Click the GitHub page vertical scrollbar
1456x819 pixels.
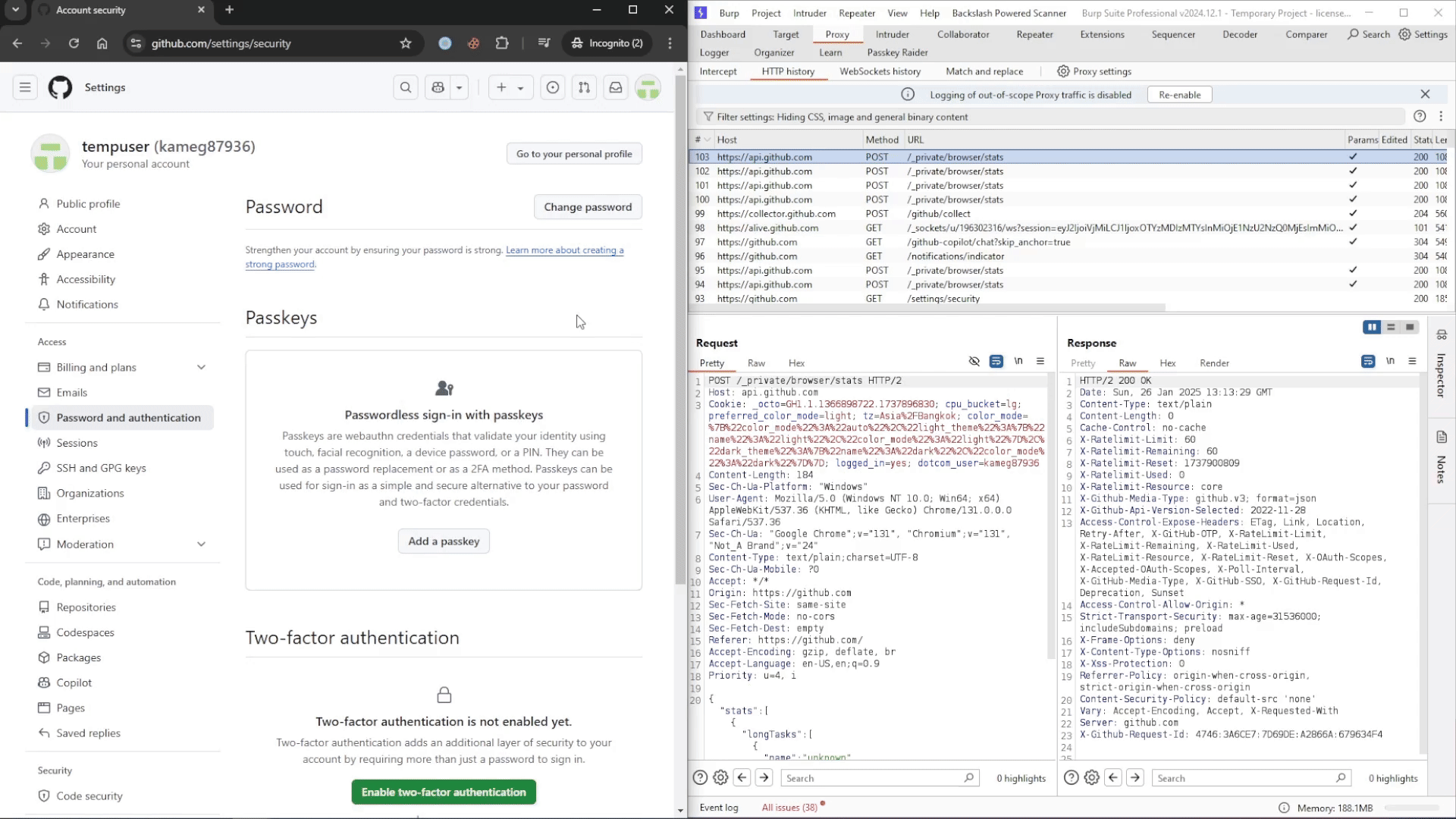coord(680,329)
